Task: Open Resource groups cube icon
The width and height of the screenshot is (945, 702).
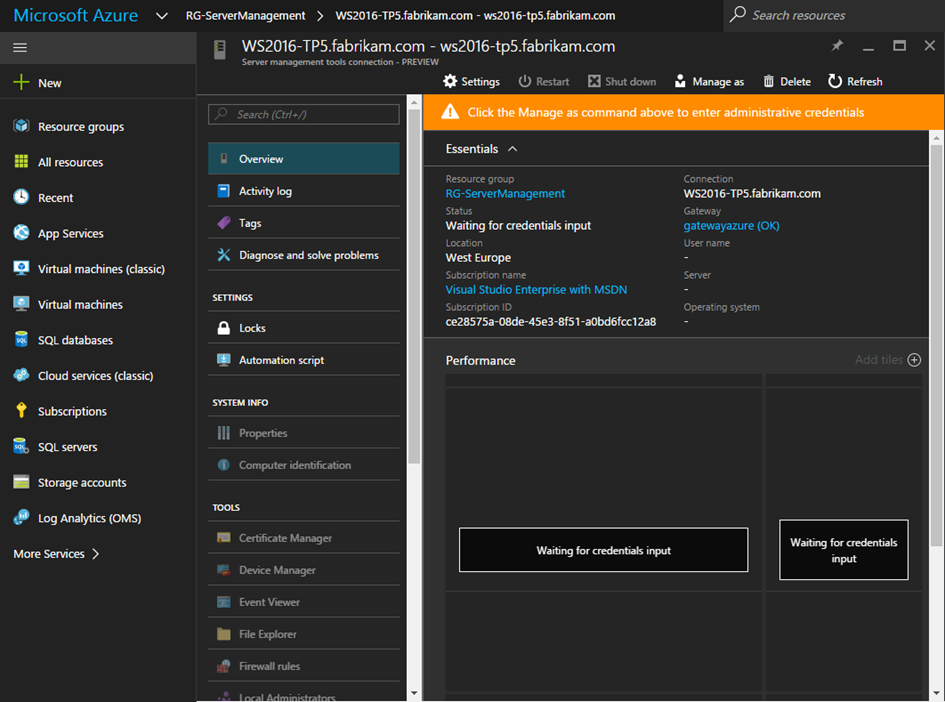Action: (21, 126)
